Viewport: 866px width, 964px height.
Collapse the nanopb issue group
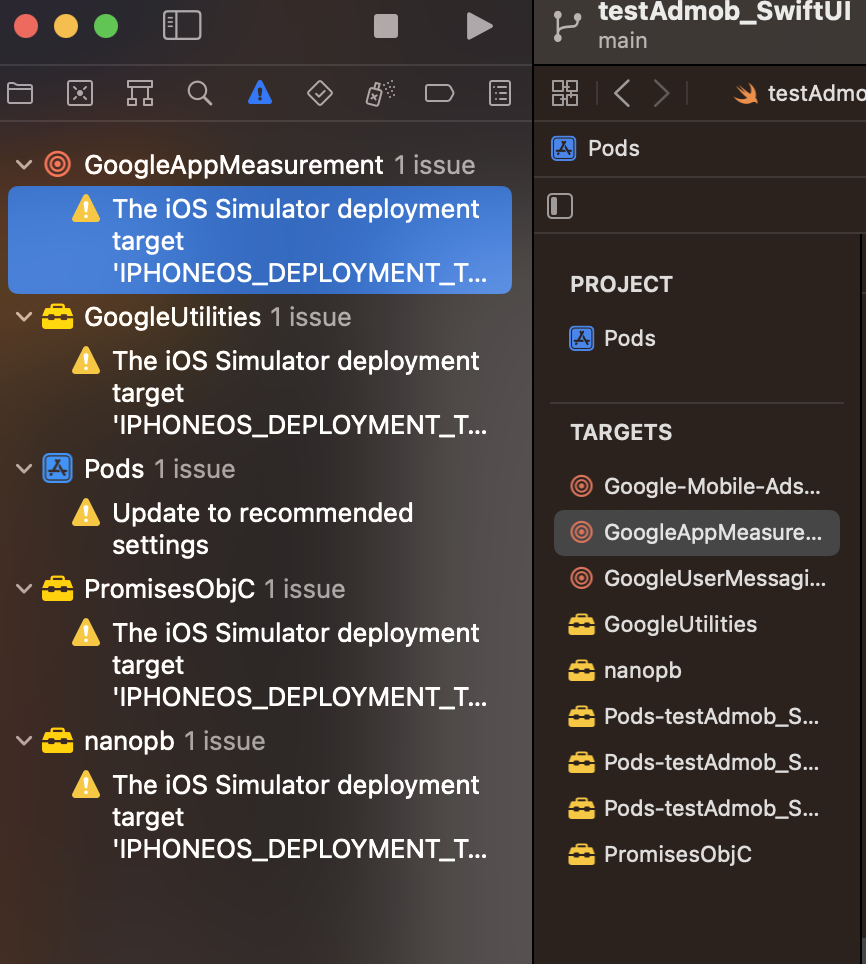point(23,741)
